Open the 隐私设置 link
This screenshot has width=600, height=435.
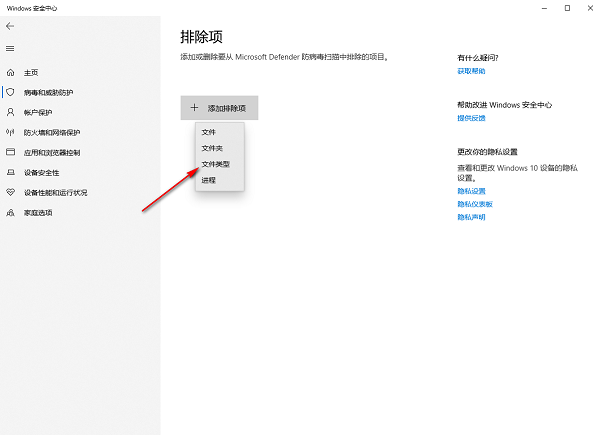(x=471, y=191)
